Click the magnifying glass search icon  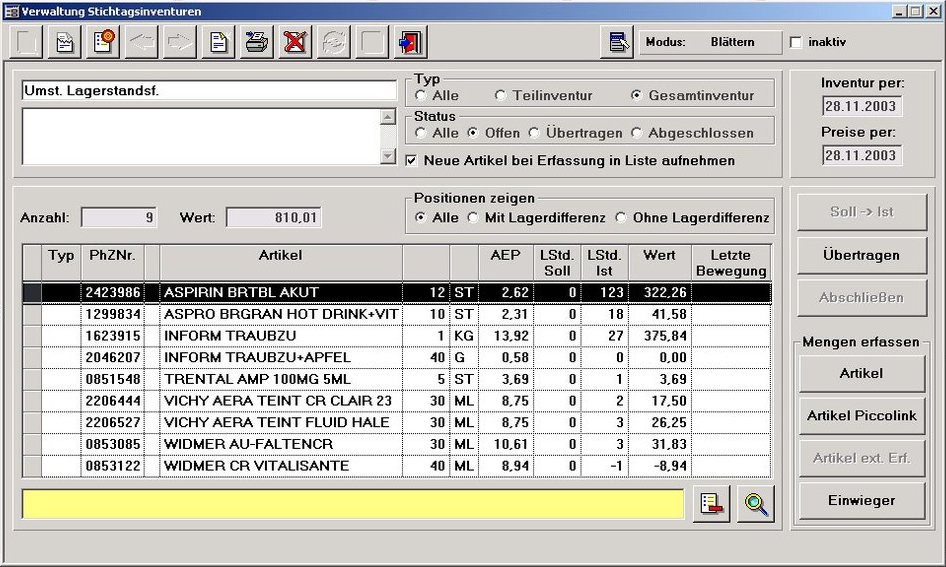[x=756, y=505]
